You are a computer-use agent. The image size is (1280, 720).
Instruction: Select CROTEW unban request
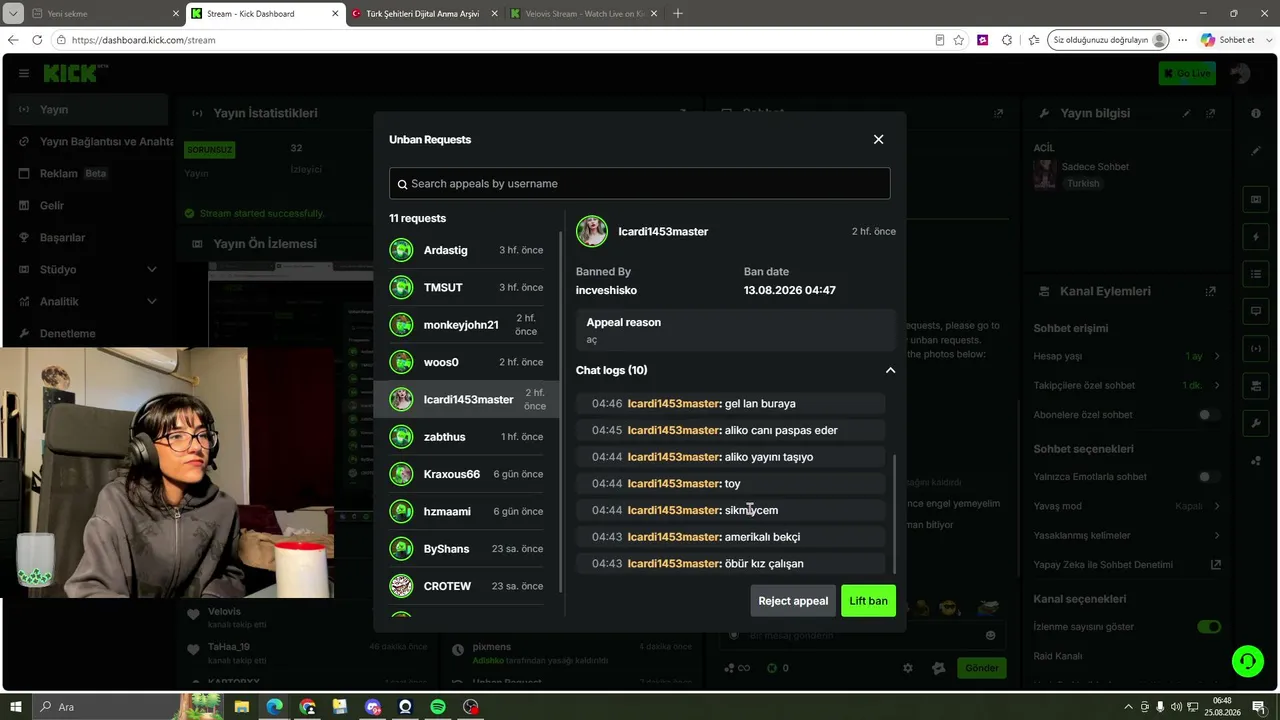468,586
